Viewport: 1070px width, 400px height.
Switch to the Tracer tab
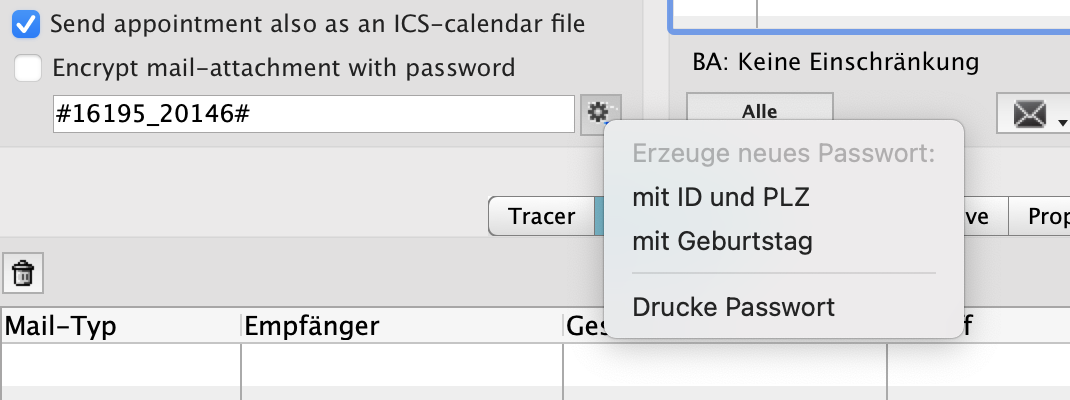pos(541,216)
